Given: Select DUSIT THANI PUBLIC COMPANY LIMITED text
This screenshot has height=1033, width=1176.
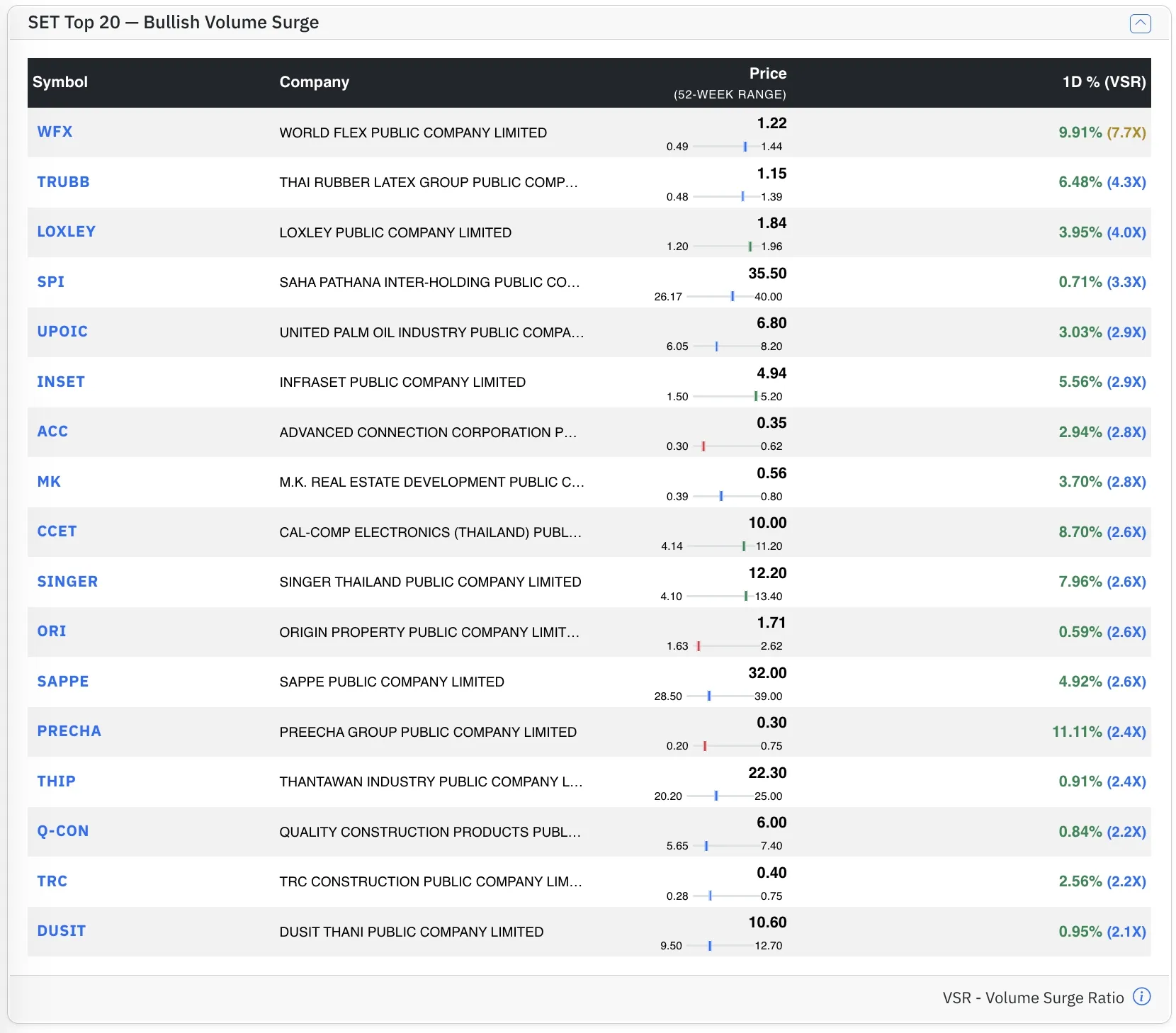Looking at the screenshot, I should pyautogui.click(x=412, y=932).
